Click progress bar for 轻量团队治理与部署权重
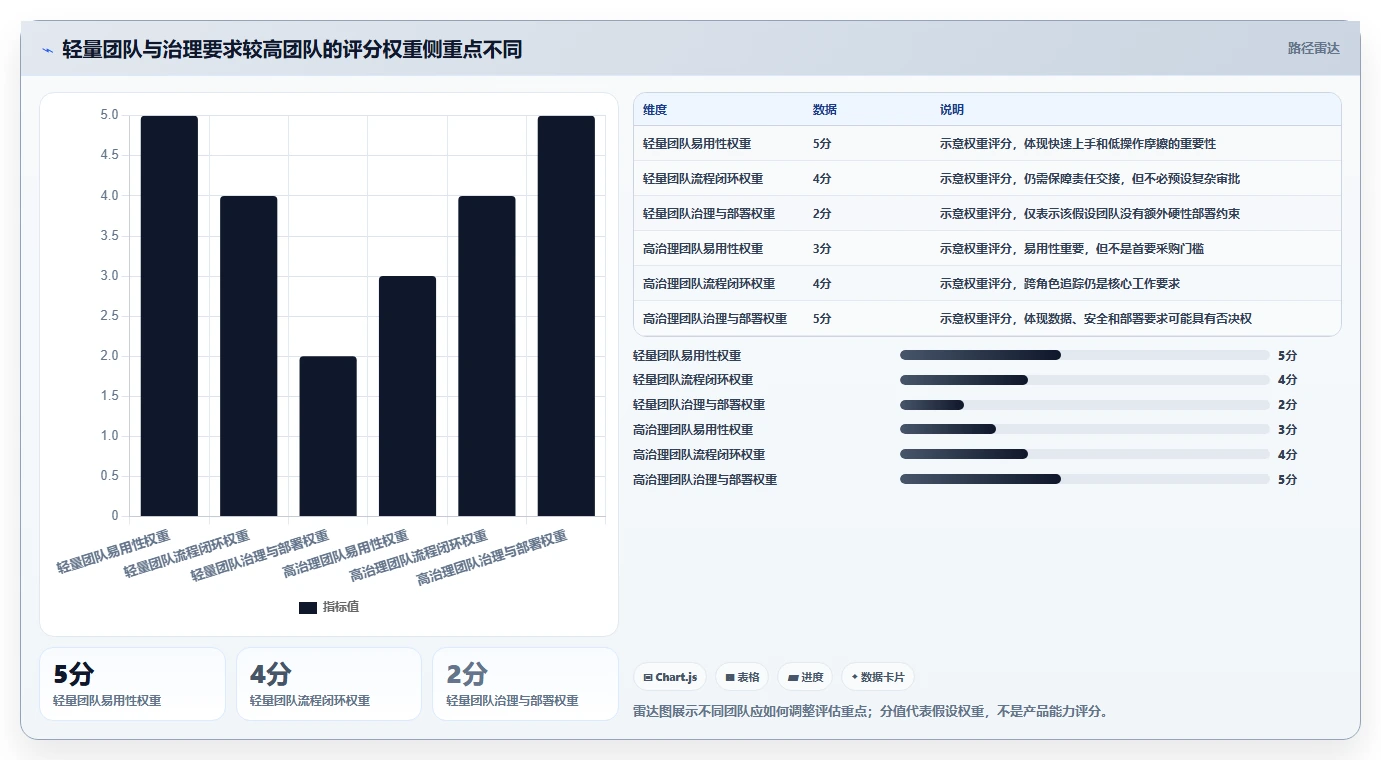This screenshot has width=1381, height=760. 1085,405
